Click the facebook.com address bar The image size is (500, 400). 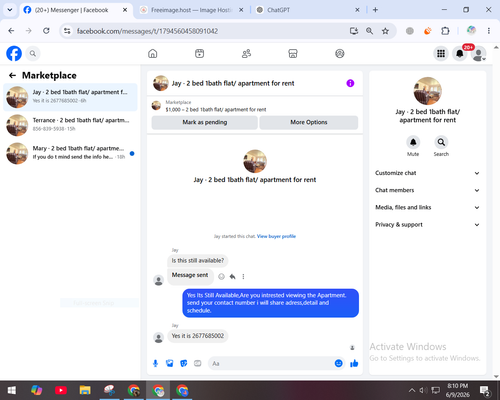pyautogui.click(x=147, y=31)
